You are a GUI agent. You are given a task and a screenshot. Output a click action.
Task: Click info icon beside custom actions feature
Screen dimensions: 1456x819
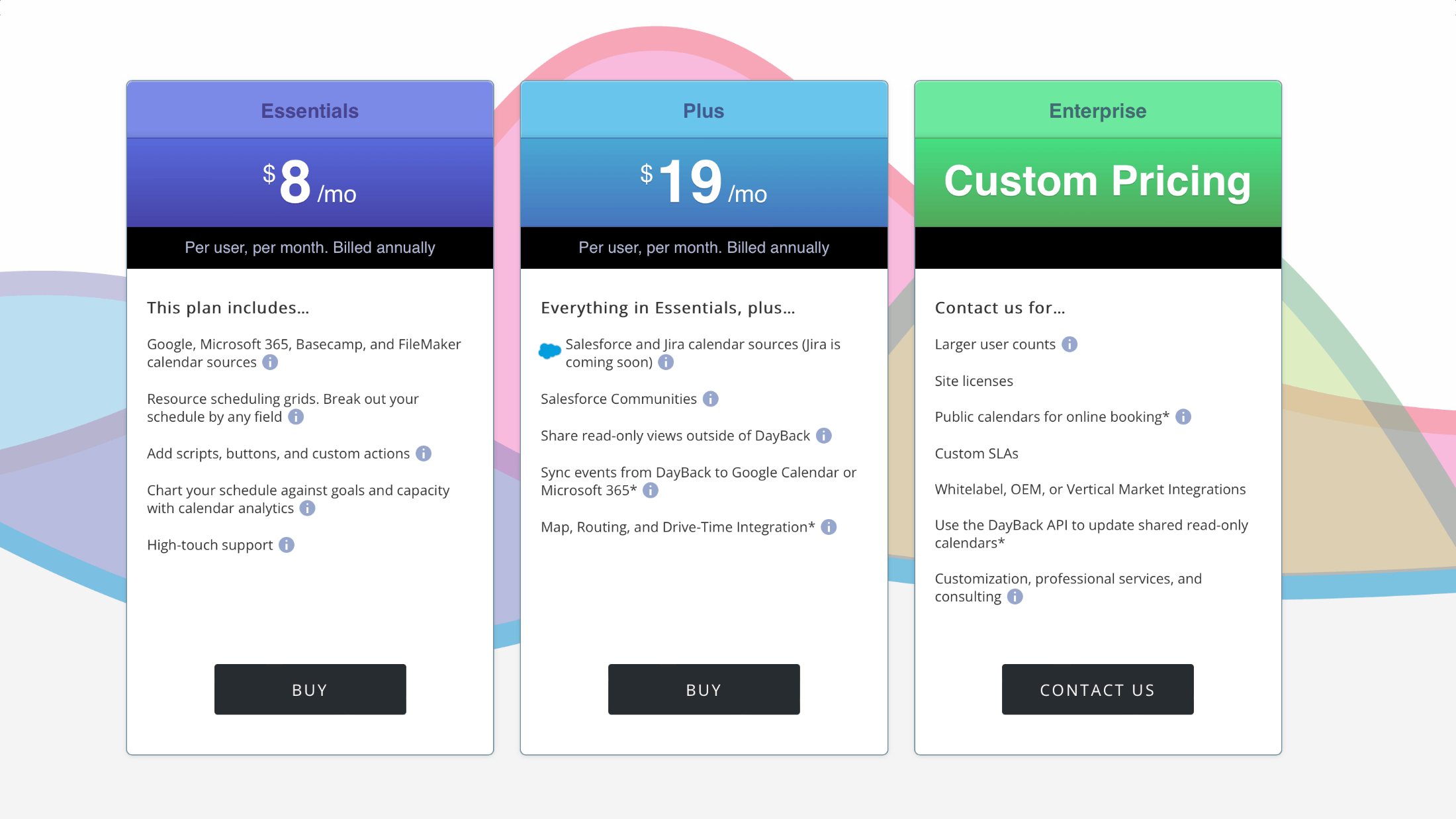point(424,454)
